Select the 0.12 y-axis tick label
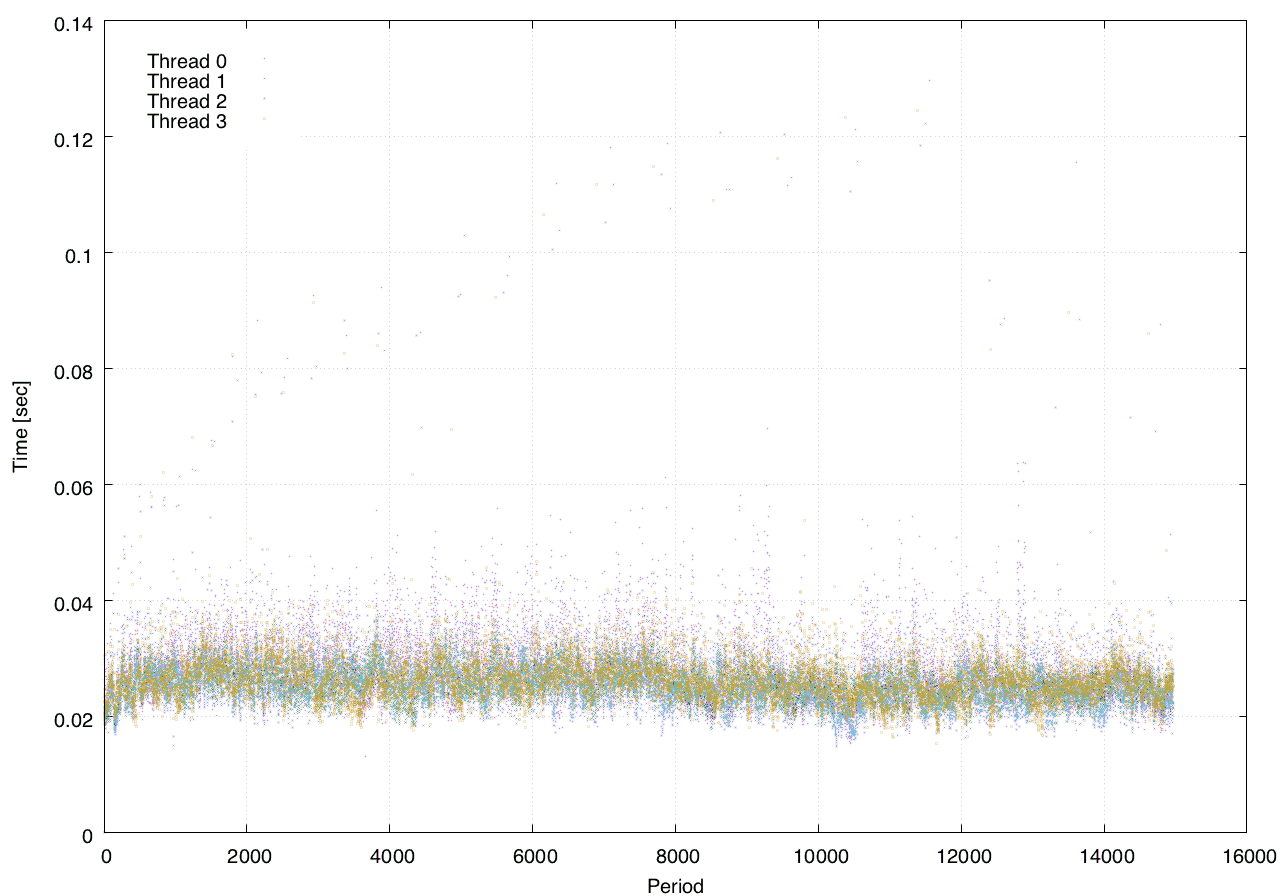Viewport: 1280px width, 896px height. pos(72,137)
